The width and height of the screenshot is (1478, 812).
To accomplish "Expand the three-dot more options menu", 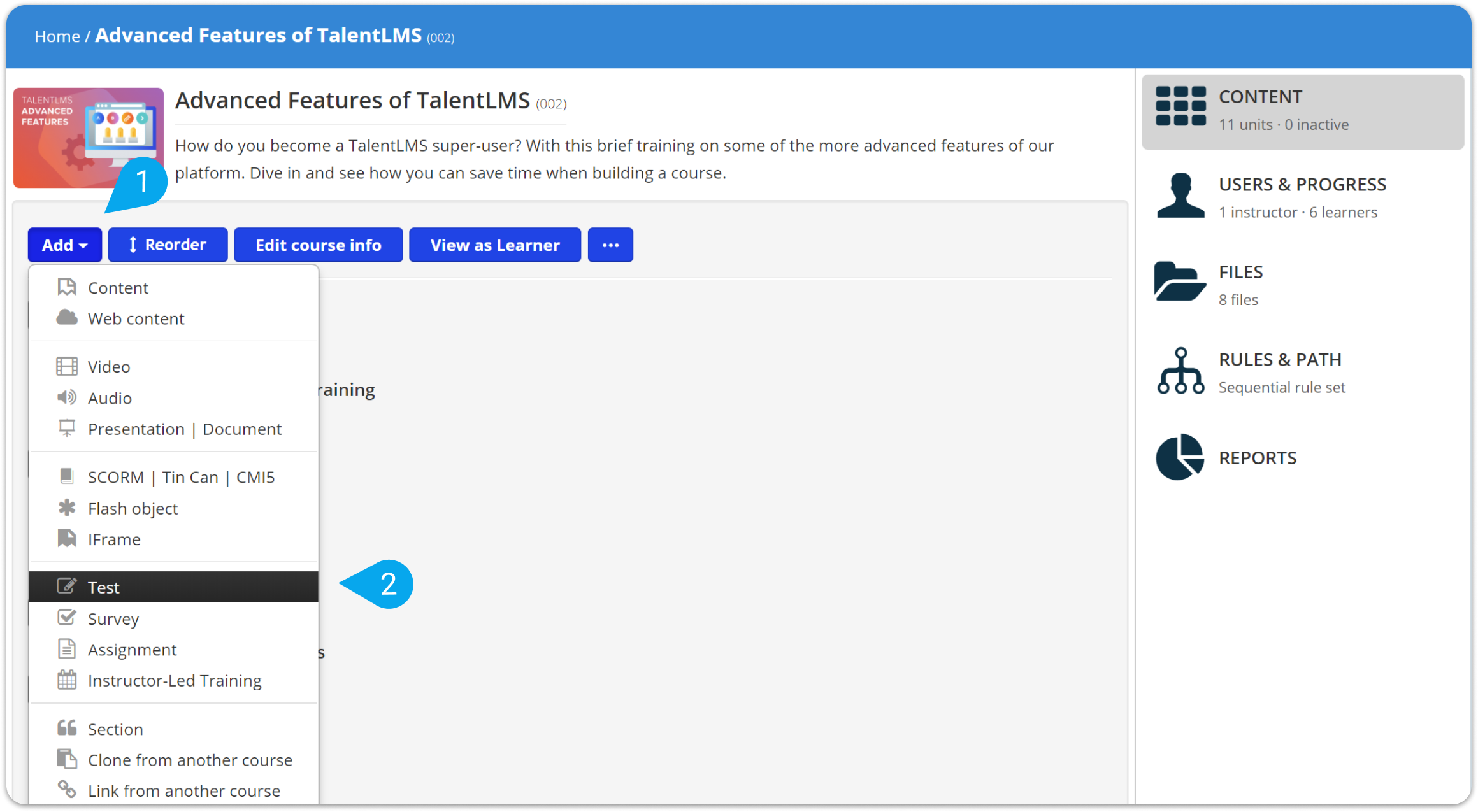I will point(609,244).
